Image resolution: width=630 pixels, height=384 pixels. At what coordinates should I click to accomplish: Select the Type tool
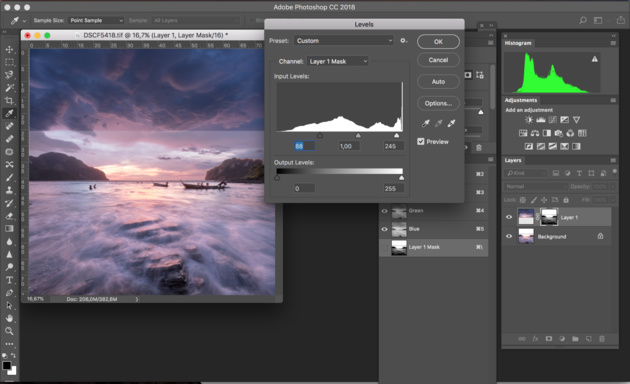[9, 280]
